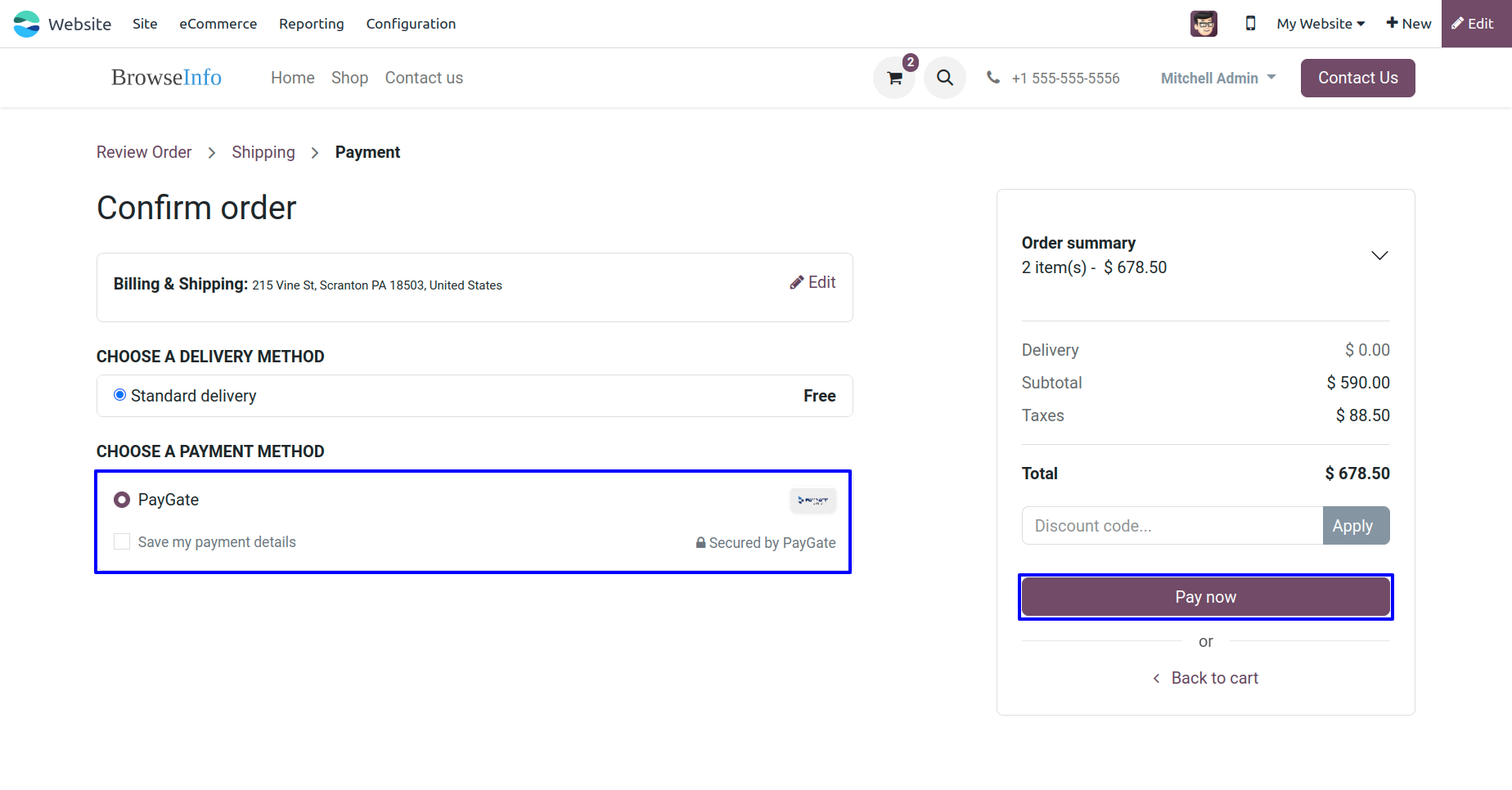The width and height of the screenshot is (1512, 790).
Task: Open the shopping cart icon
Action: pos(894,79)
